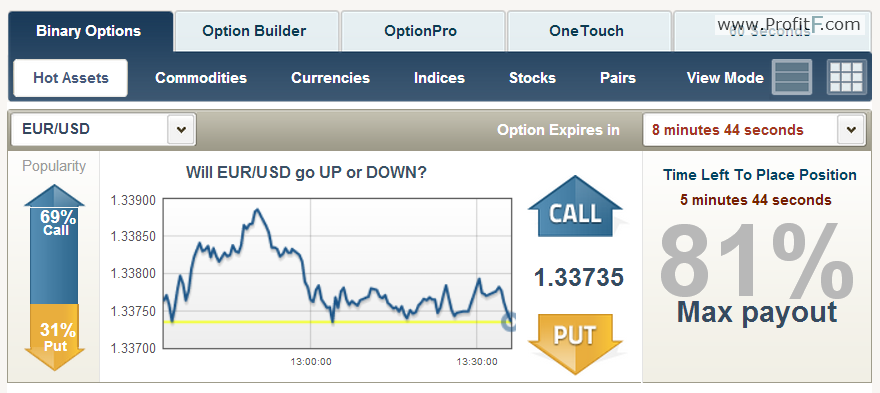Switch to list view mode icon
The height and width of the screenshot is (393, 880).
[792, 77]
